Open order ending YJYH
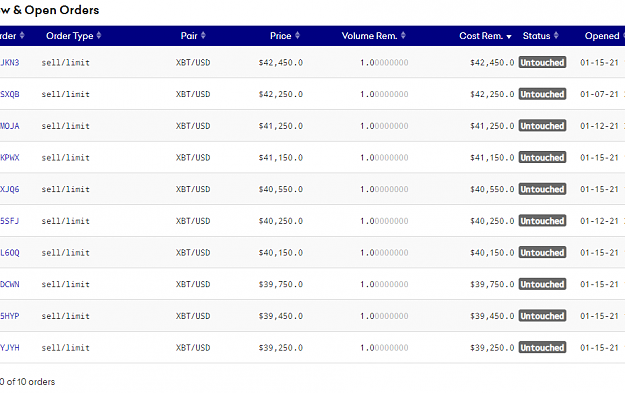The width and height of the screenshot is (625, 393). click(10, 348)
